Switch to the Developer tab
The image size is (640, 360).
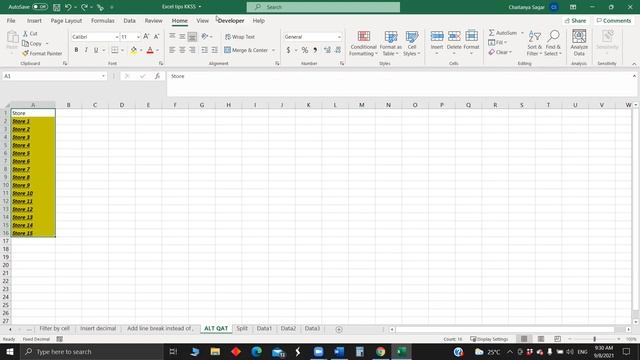pyautogui.click(x=231, y=21)
